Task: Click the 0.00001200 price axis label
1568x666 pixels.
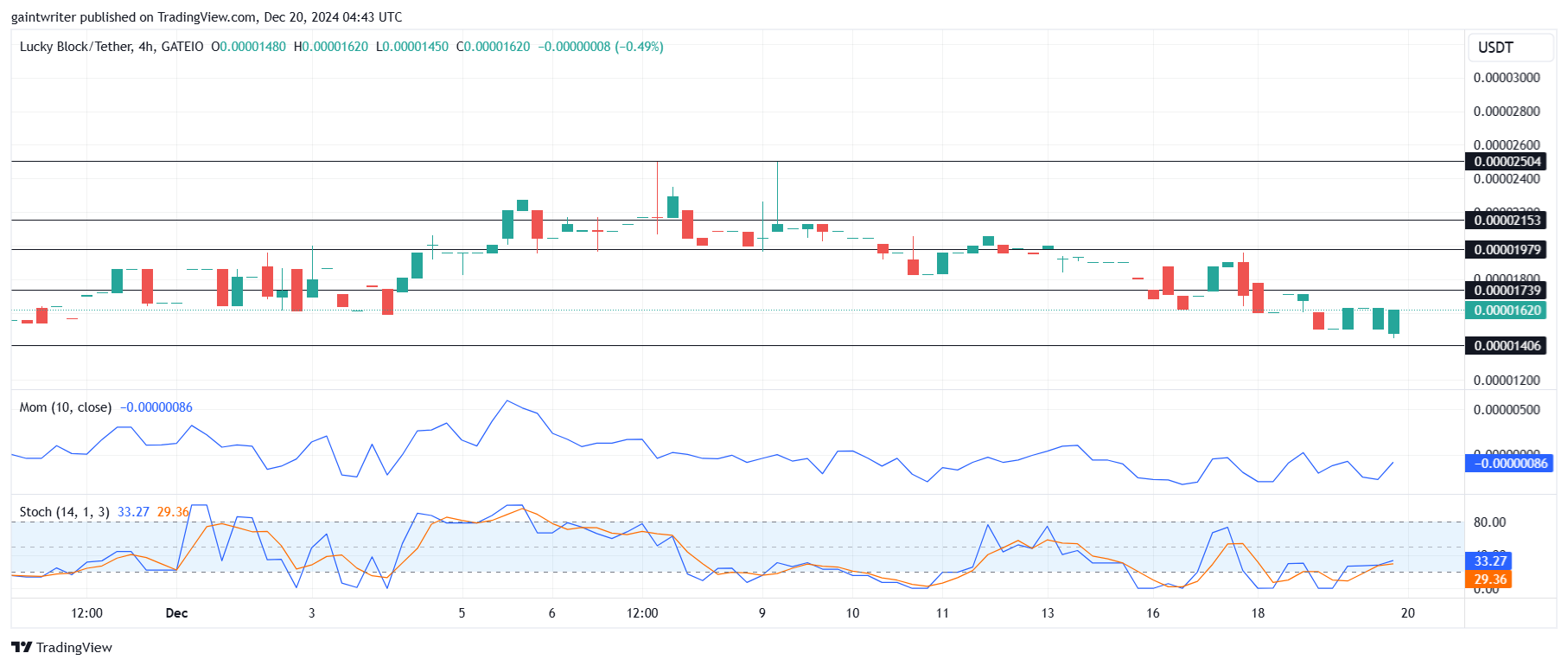Action: (1507, 381)
